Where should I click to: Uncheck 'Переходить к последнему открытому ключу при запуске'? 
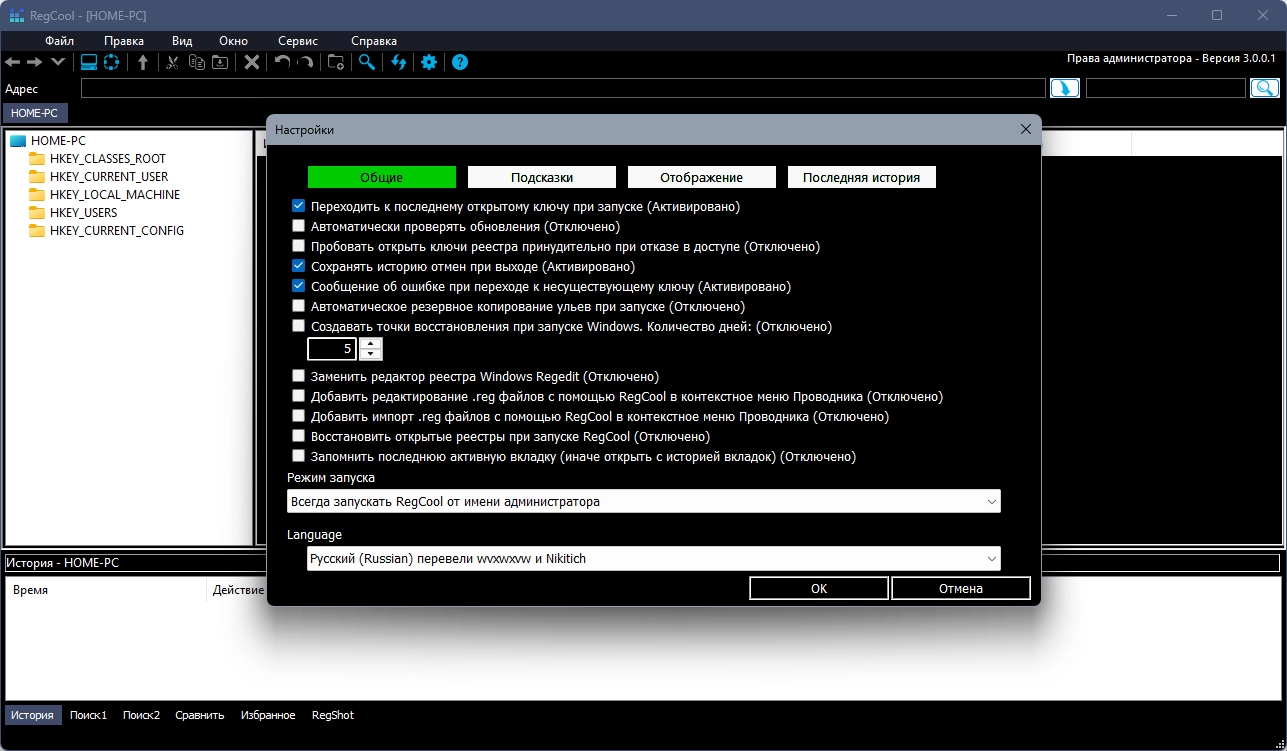point(298,207)
